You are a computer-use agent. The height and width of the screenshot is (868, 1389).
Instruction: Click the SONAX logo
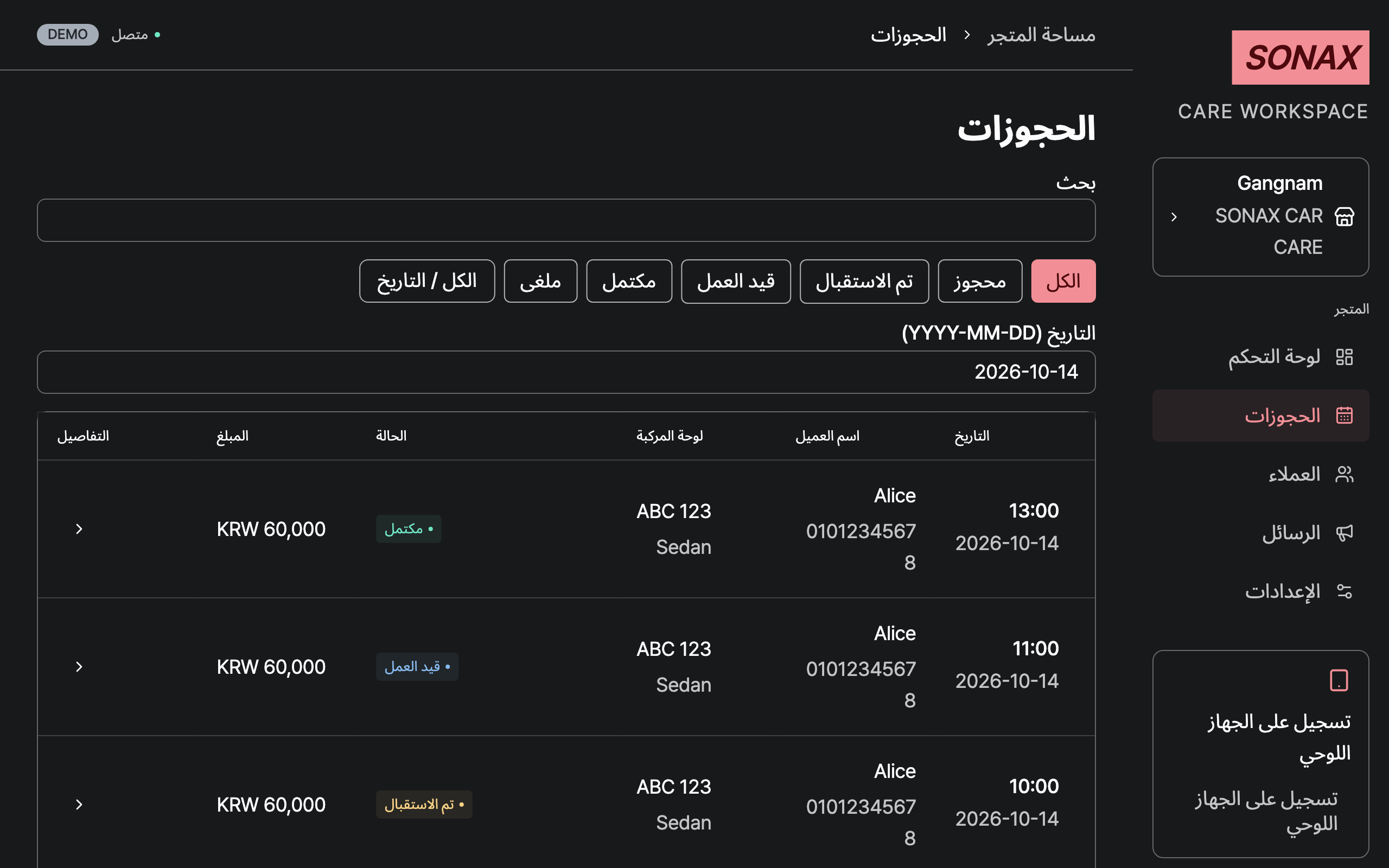(1300, 58)
